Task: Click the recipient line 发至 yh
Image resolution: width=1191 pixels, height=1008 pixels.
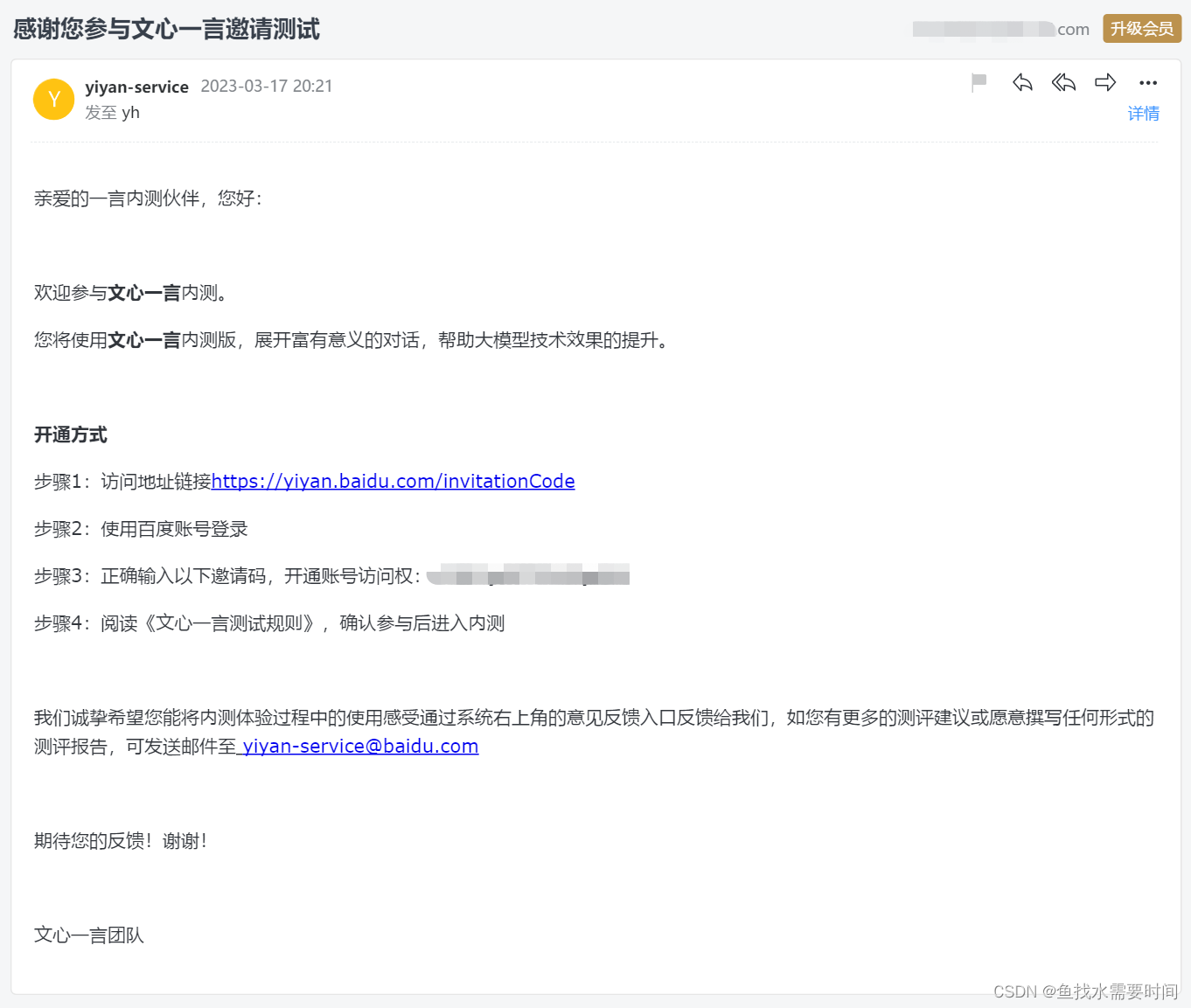Action: [x=112, y=113]
